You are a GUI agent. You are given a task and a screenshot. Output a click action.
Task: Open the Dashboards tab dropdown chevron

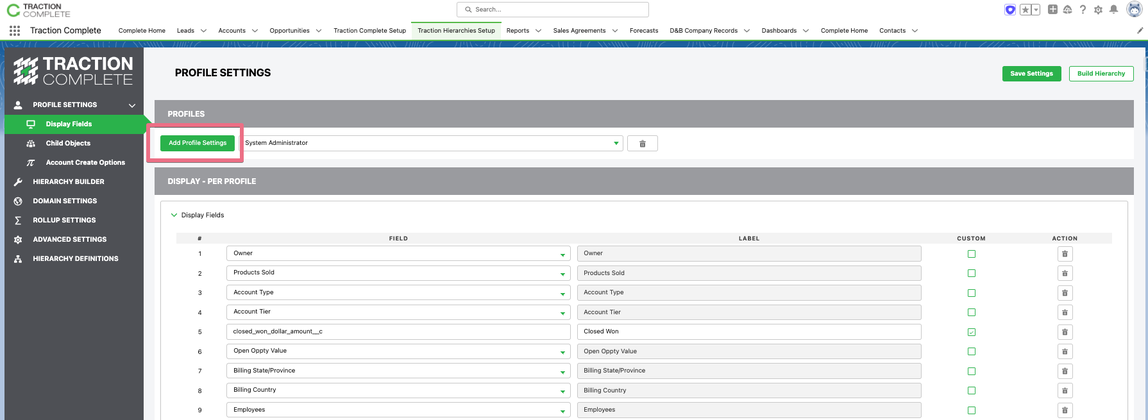pos(805,31)
